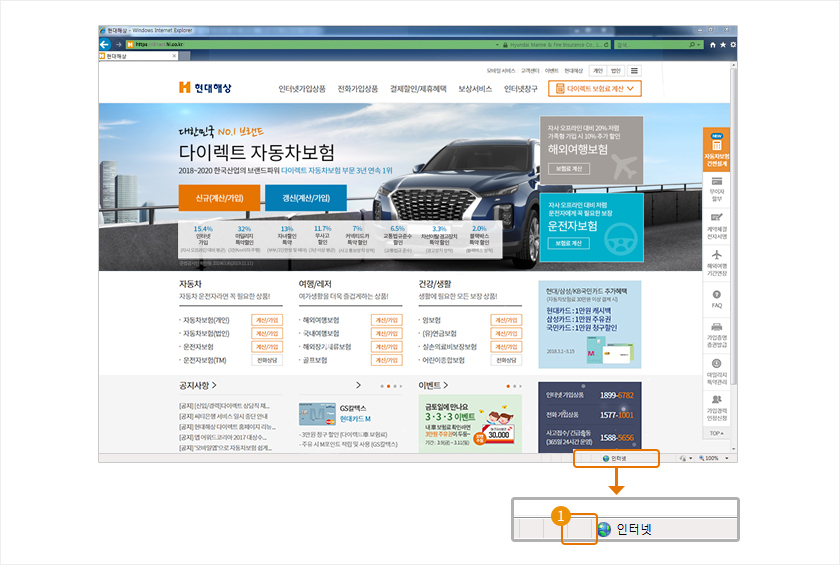Click the 무이자 할부 card sidebar icon

pyautogui.click(x=716, y=189)
